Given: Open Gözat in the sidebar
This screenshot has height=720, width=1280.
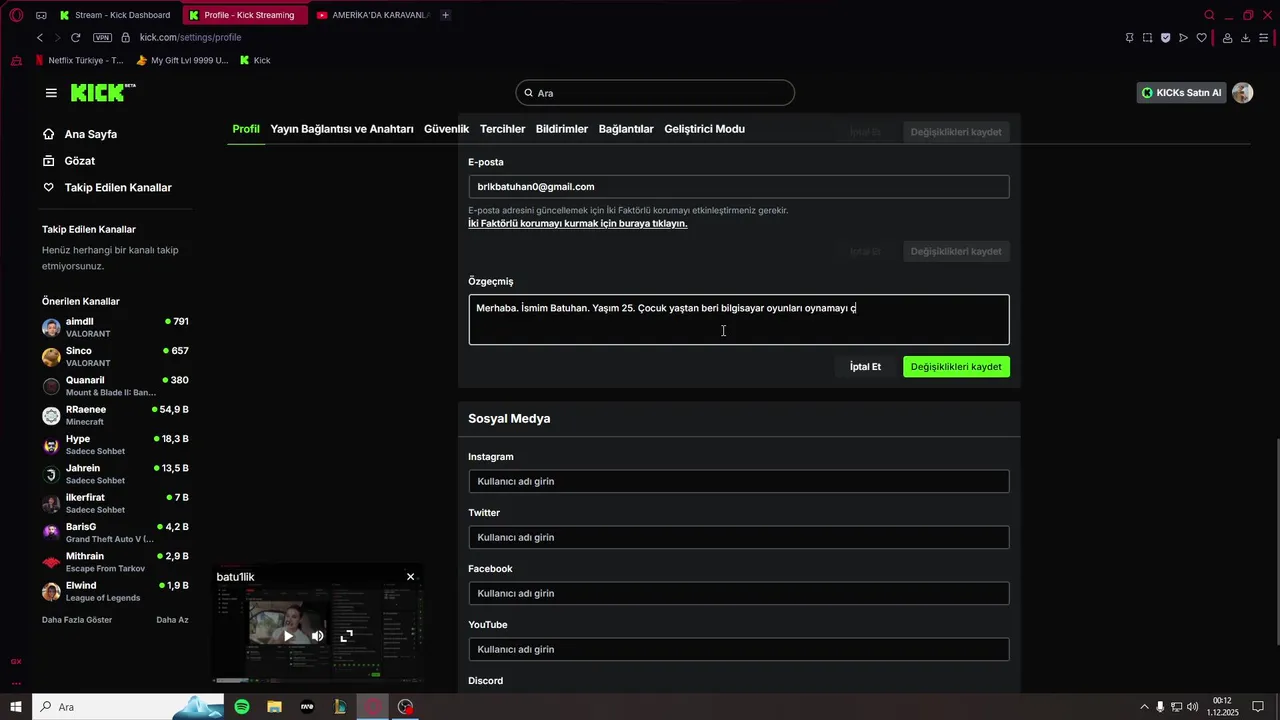Looking at the screenshot, I should [x=69, y=161].
